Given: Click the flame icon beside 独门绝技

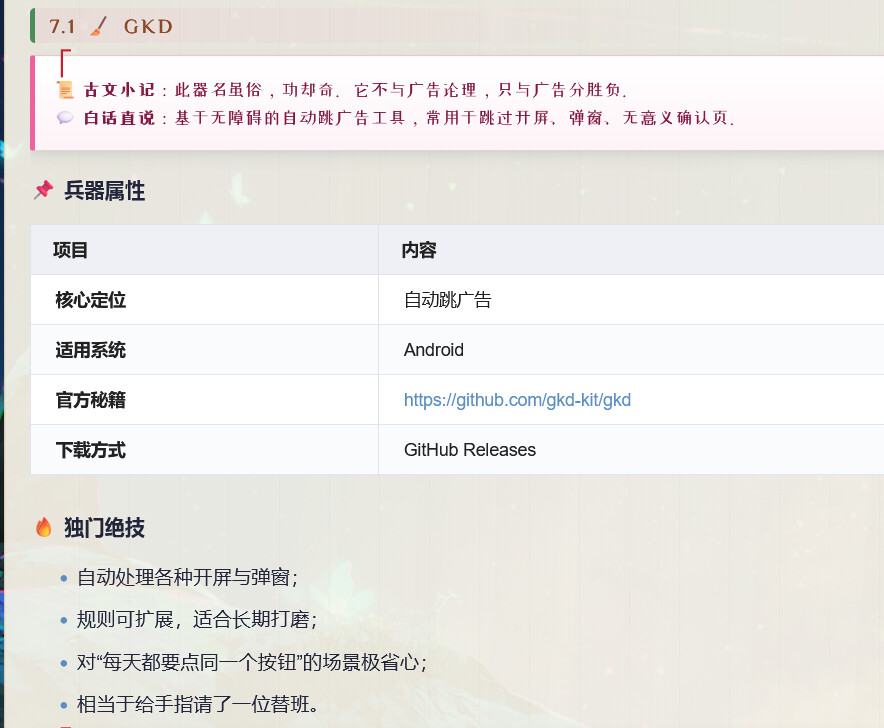Looking at the screenshot, I should click(43, 527).
